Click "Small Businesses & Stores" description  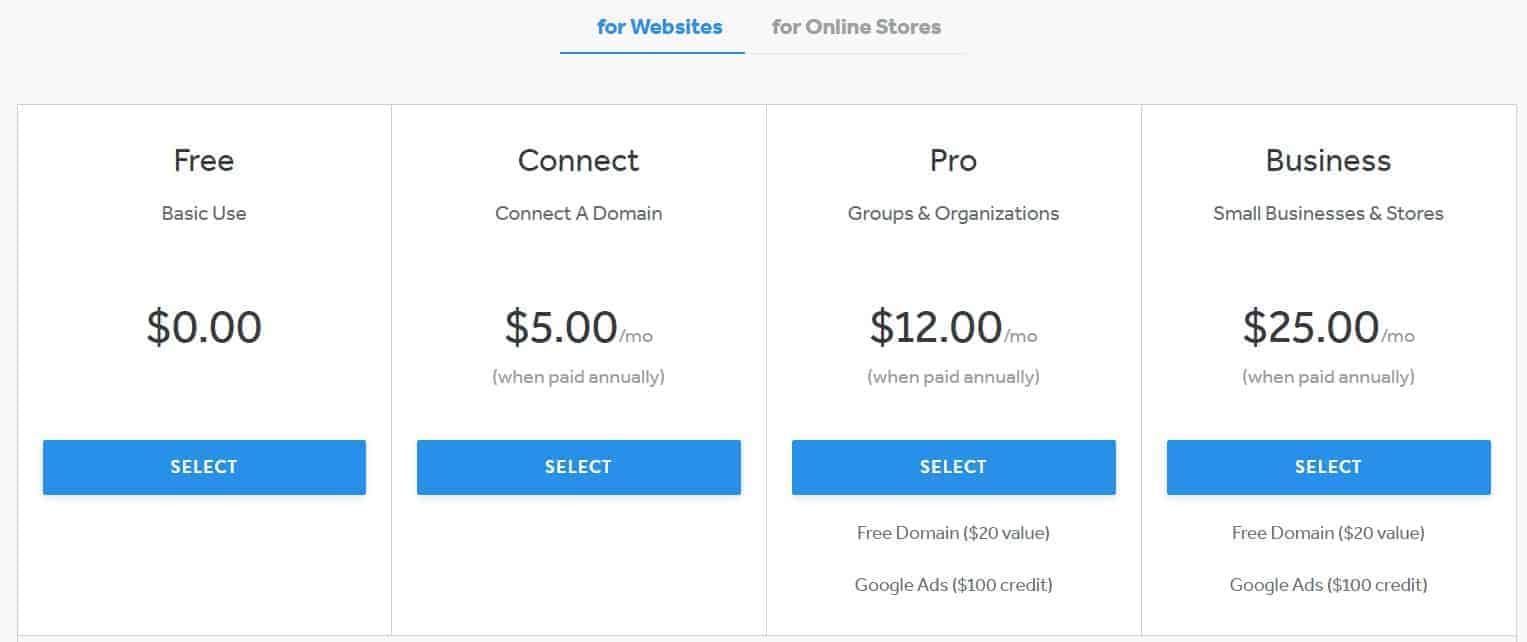click(1328, 213)
